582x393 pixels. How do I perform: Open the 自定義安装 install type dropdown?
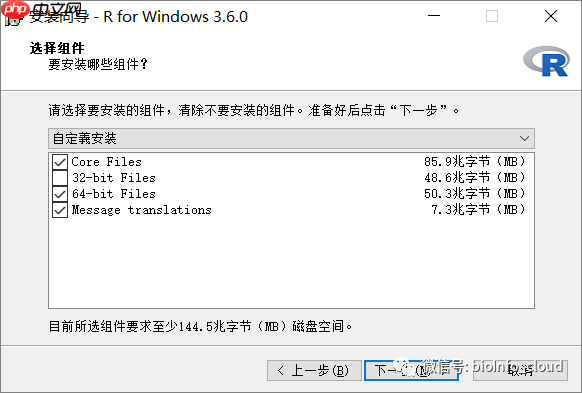[x=291, y=138]
